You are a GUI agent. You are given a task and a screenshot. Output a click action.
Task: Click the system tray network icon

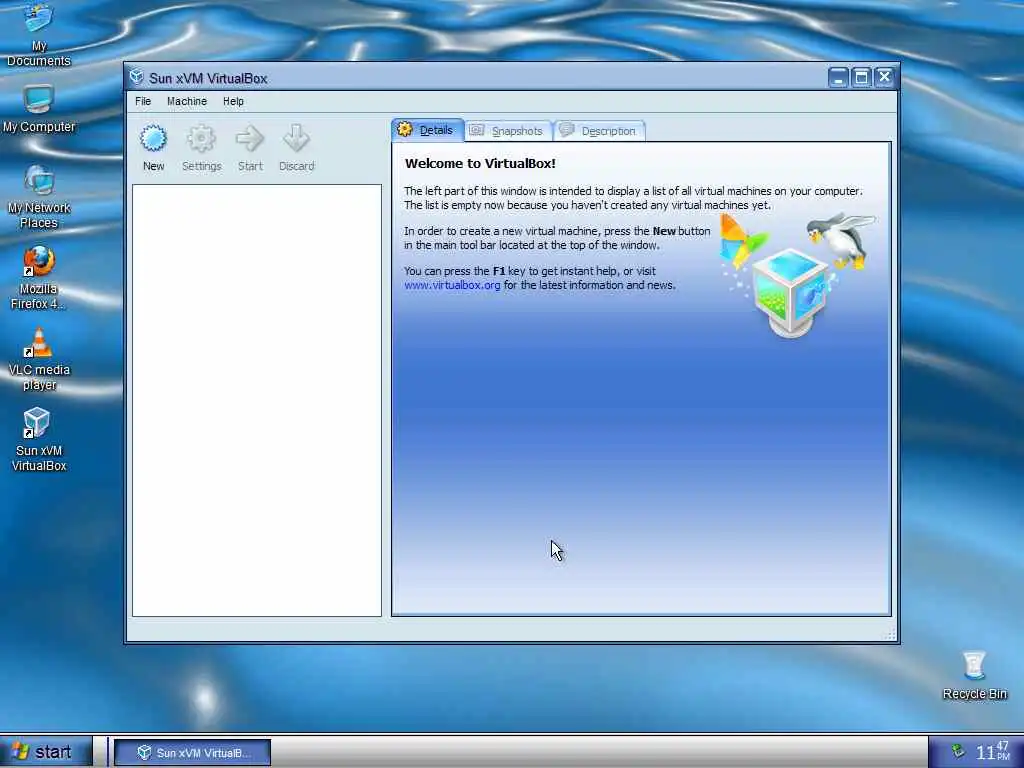[957, 752]
